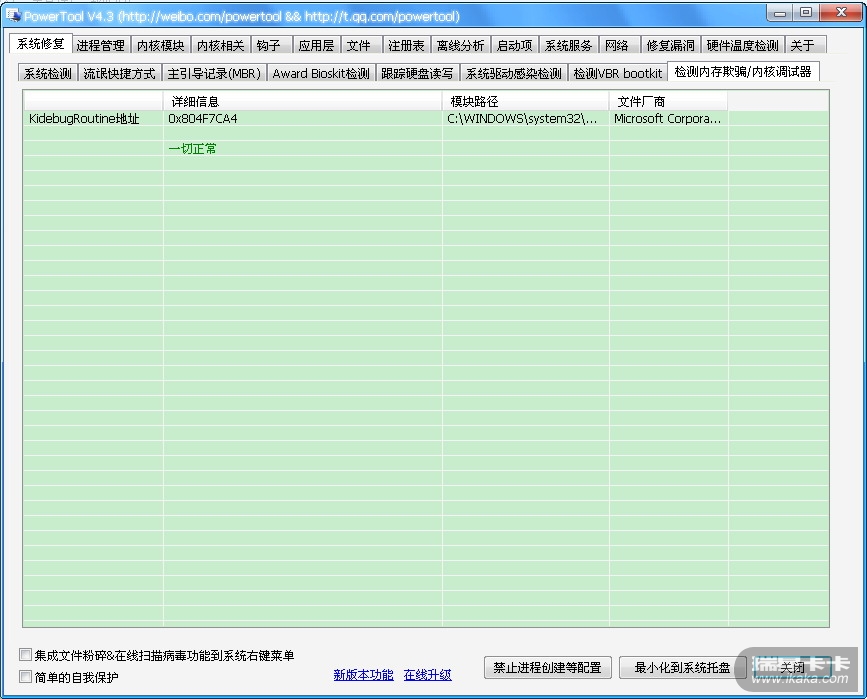Select the KidebugRoutine地址 row

coord(425,118)
